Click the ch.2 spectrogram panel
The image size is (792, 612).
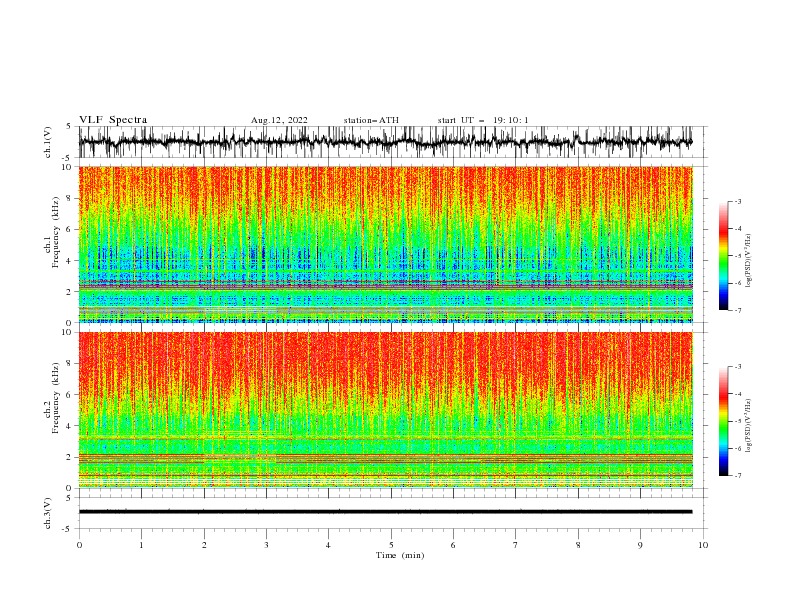click(x=385, y=410)
